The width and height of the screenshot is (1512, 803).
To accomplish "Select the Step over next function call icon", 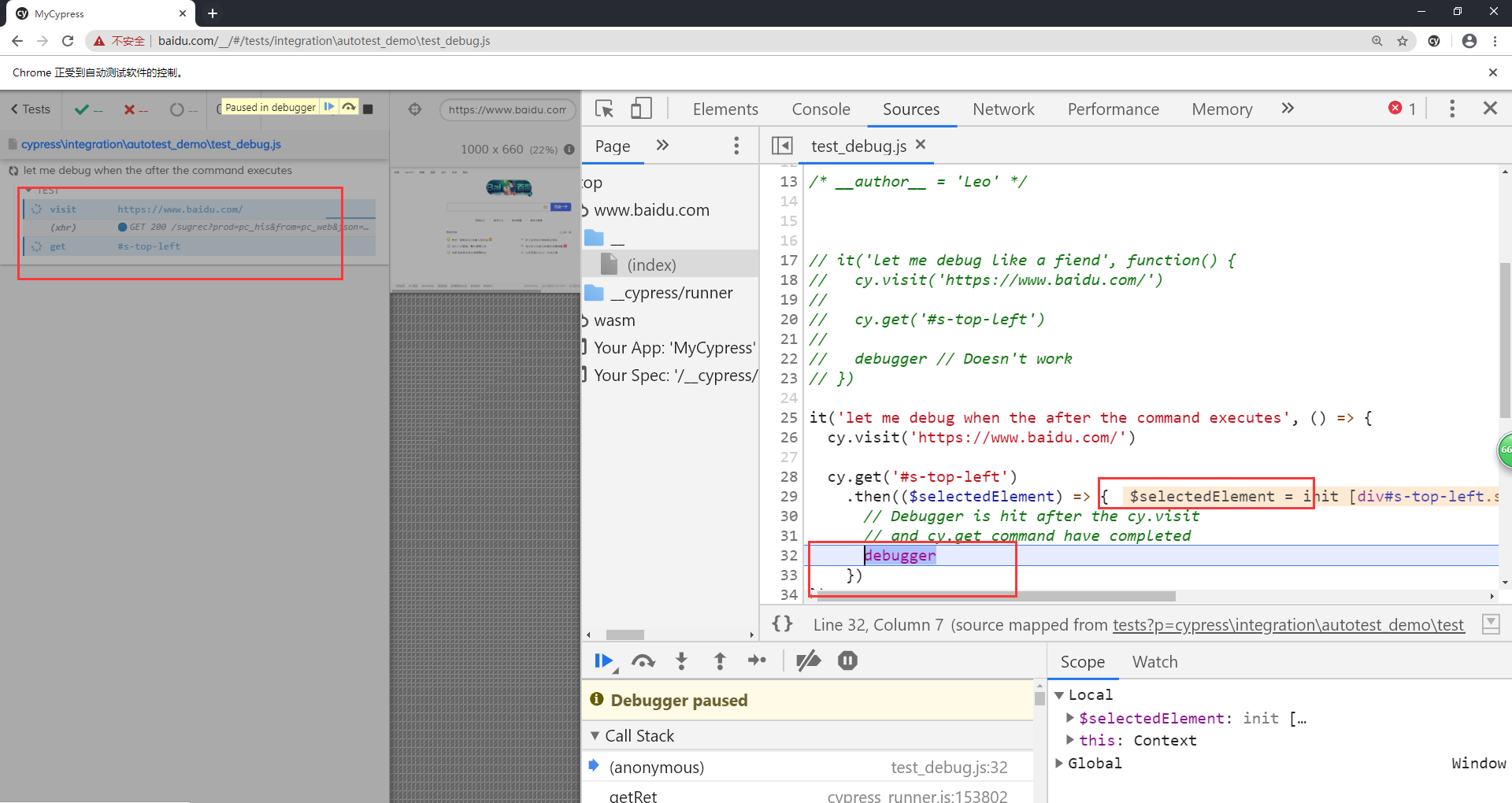I will tap(643, 661).
